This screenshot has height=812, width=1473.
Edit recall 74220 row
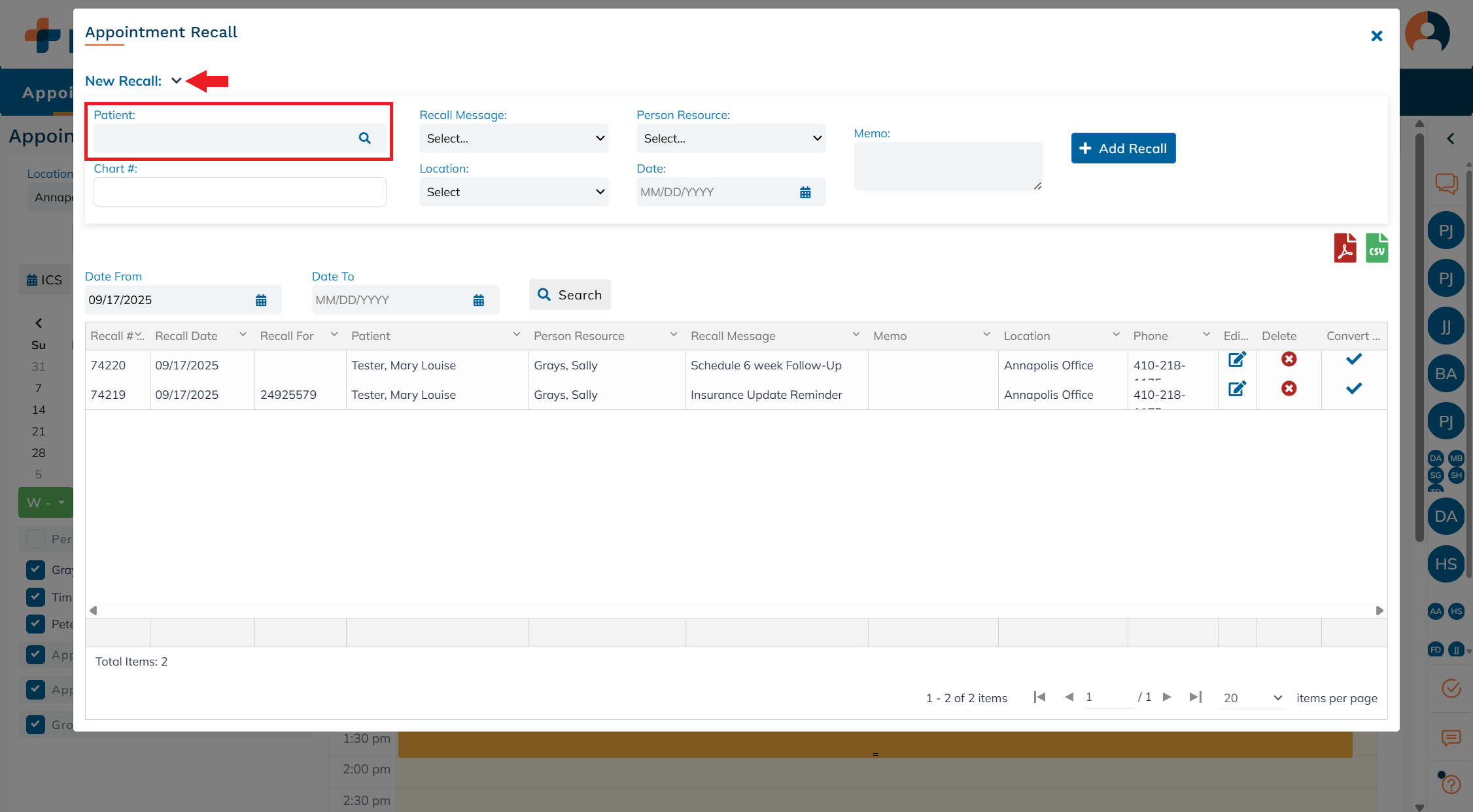(1236, 360)
